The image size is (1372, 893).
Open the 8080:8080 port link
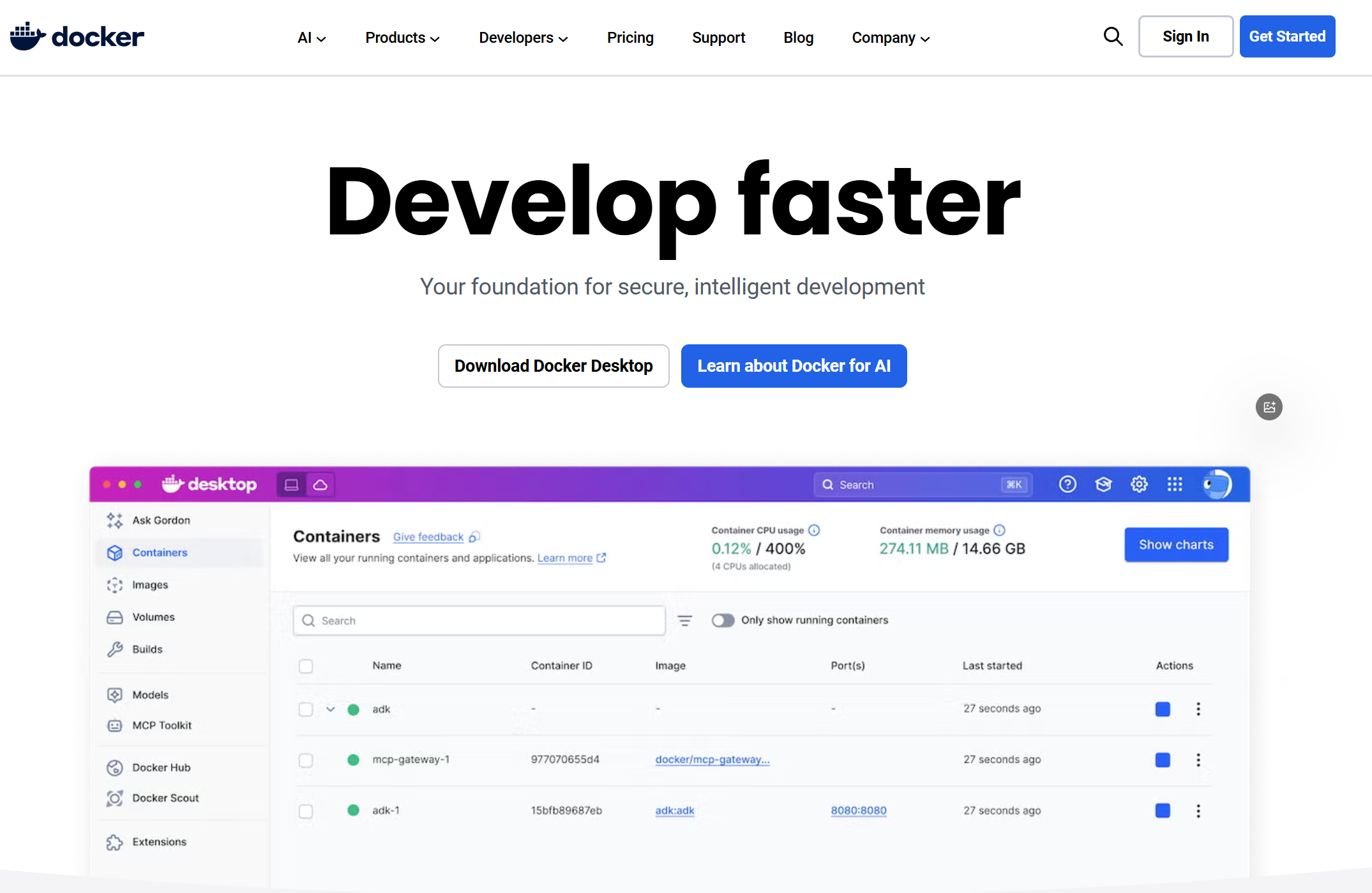tap(859, 811)
